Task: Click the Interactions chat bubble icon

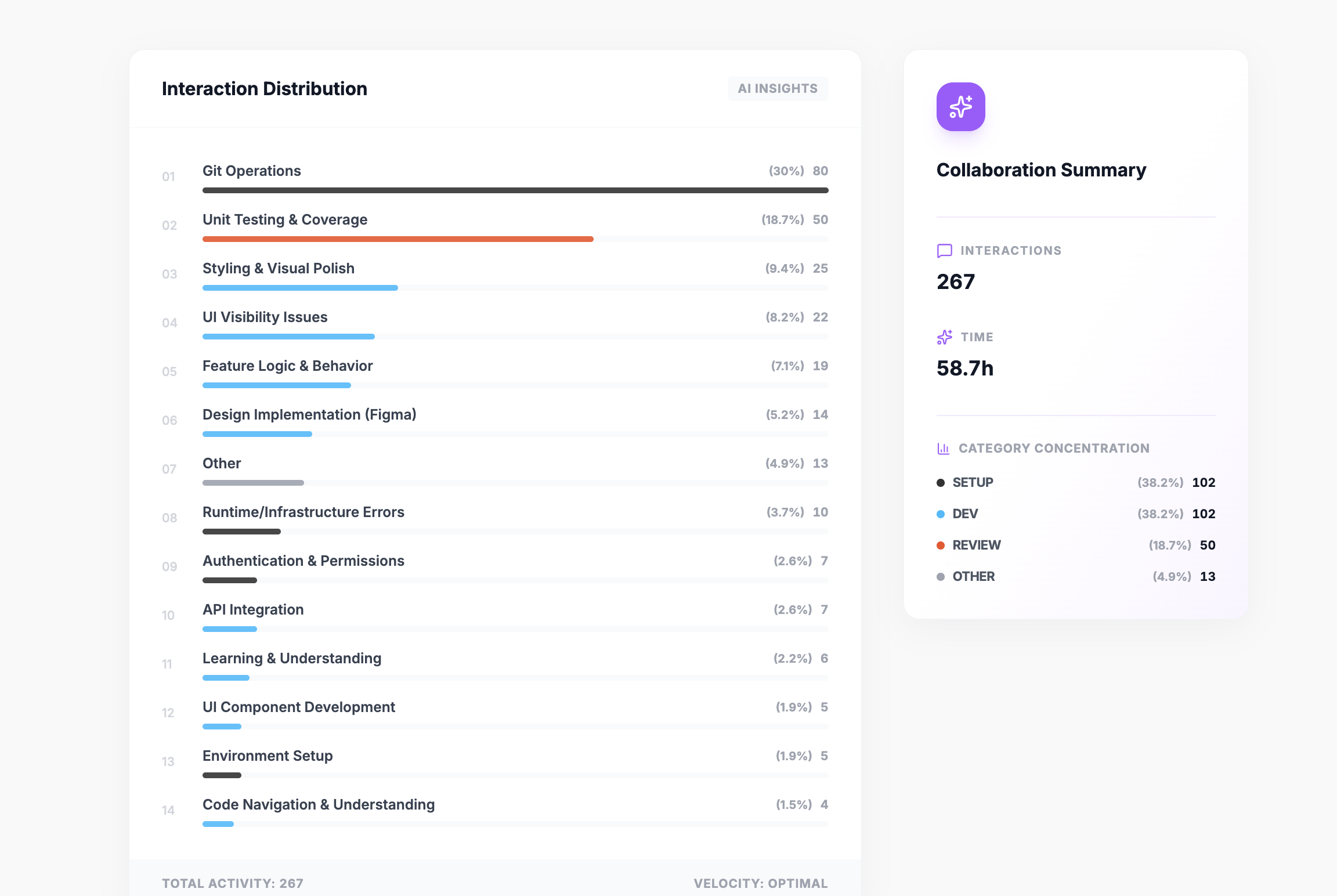Action: click(944, 251)
